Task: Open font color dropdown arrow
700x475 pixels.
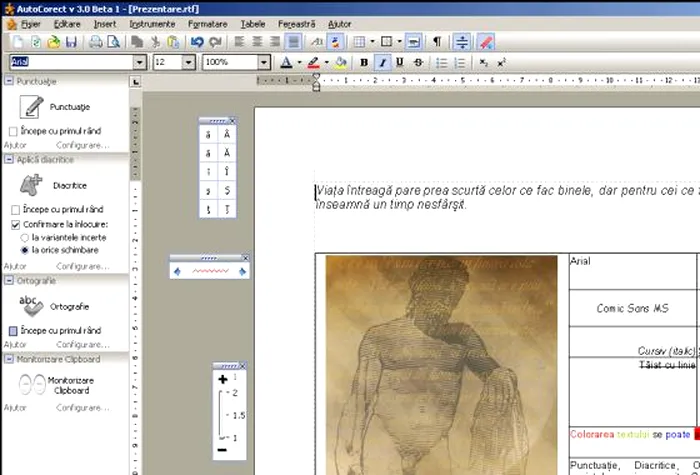Action: (299, 62)
